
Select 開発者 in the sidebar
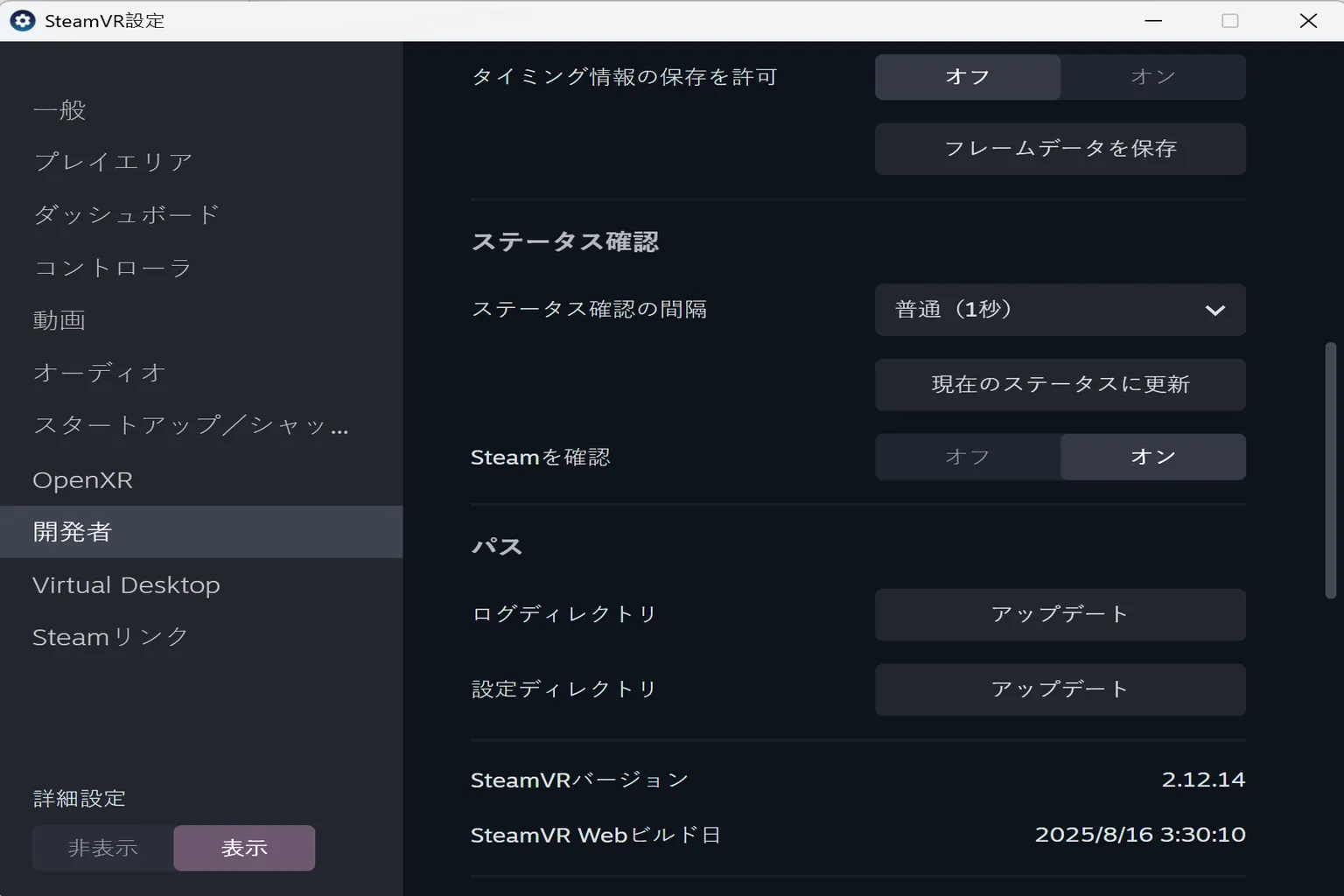tap(201, 532)
